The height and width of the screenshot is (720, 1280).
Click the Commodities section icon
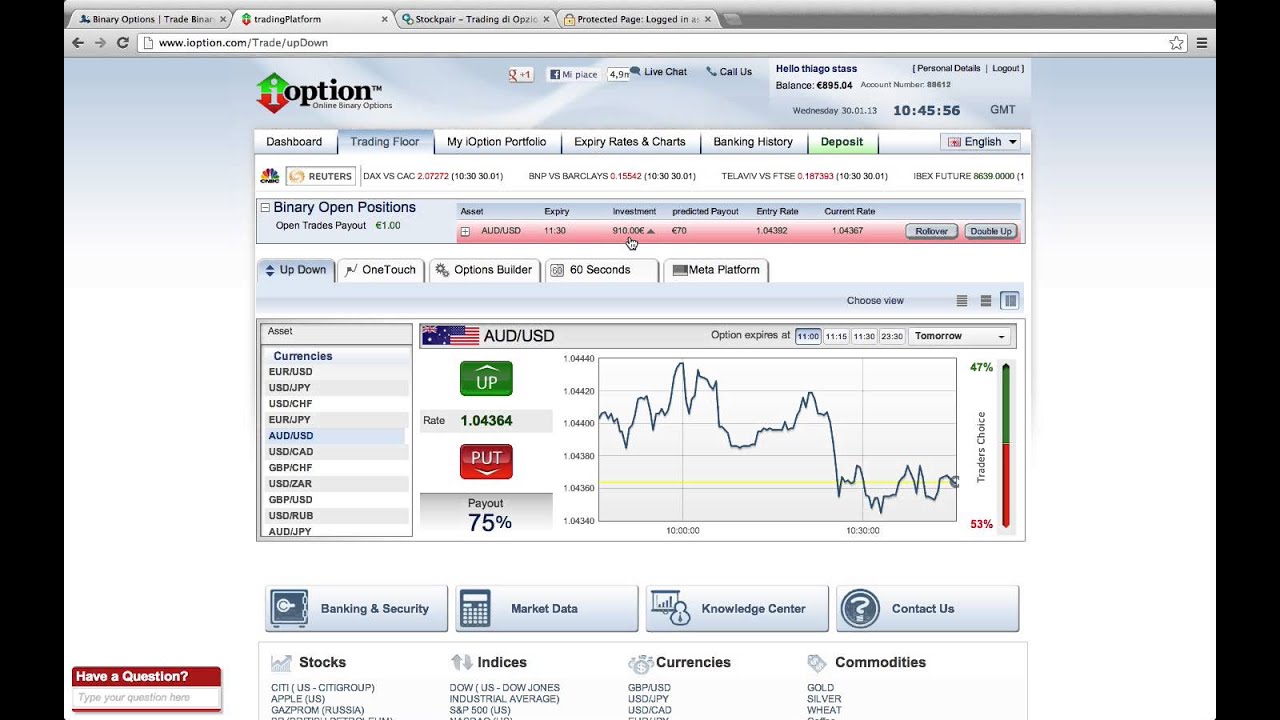coord(817,662)
